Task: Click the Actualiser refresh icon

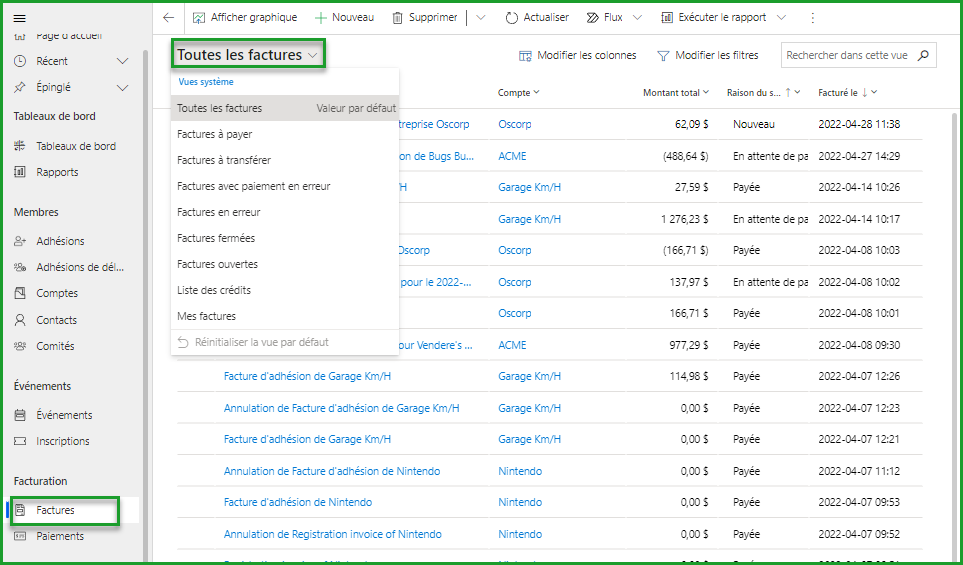Action: coord(512,18)
